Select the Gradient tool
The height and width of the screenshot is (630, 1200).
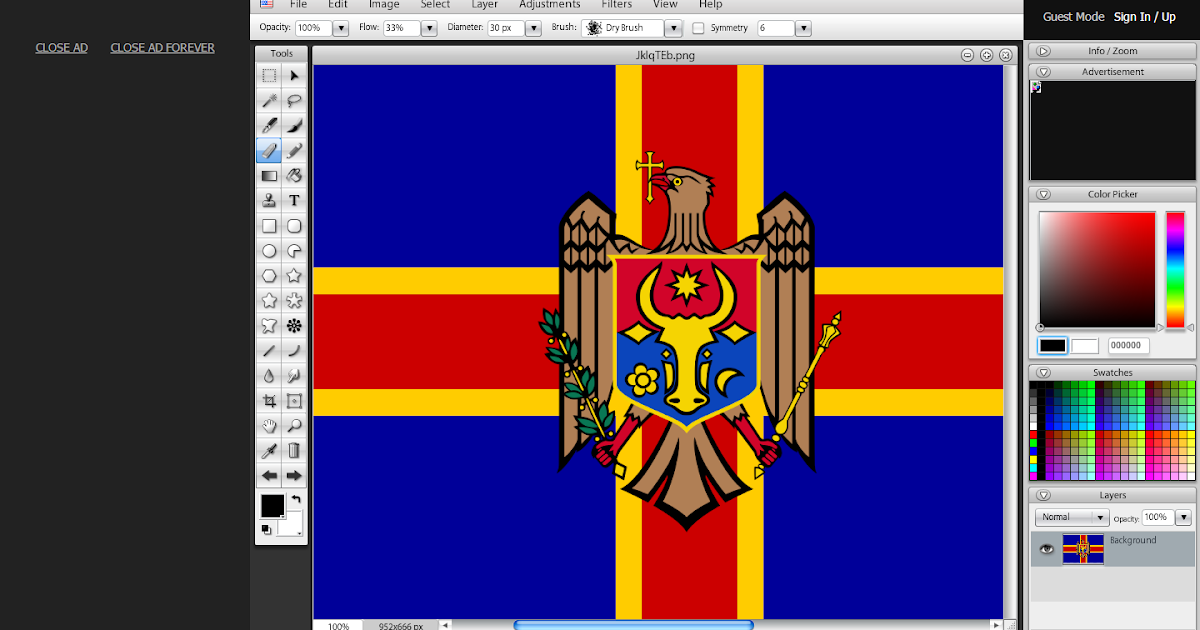(x=269, y=175)
